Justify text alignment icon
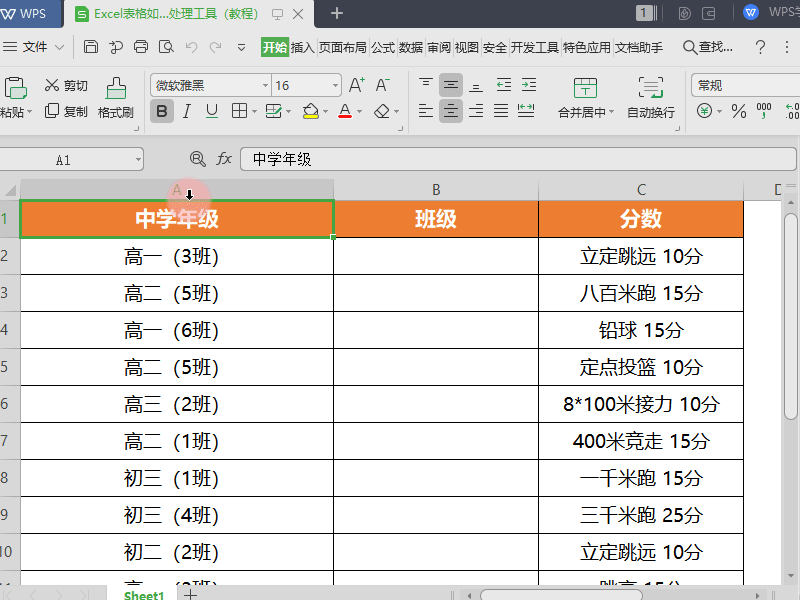This screenshot has width=800, height=600. [501, 111]
